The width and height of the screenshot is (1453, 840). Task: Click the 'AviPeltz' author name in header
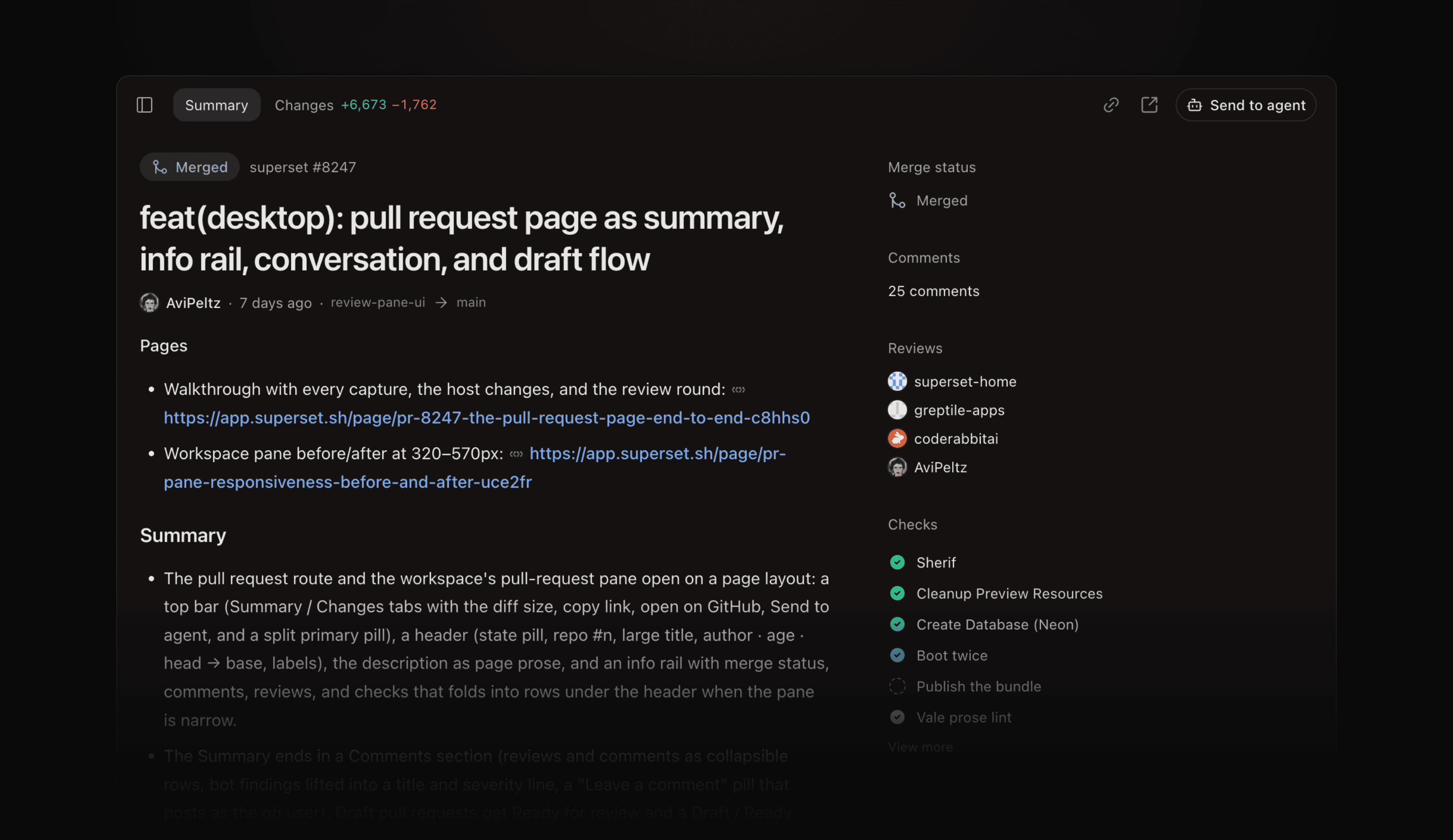point(193,303)
